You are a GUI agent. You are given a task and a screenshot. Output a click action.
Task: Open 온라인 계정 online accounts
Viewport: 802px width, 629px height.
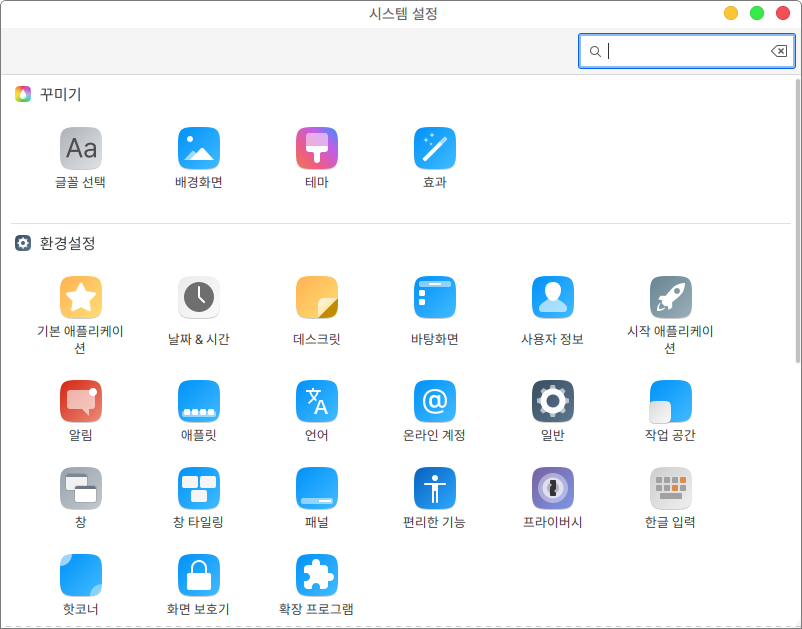pos(434,401)
